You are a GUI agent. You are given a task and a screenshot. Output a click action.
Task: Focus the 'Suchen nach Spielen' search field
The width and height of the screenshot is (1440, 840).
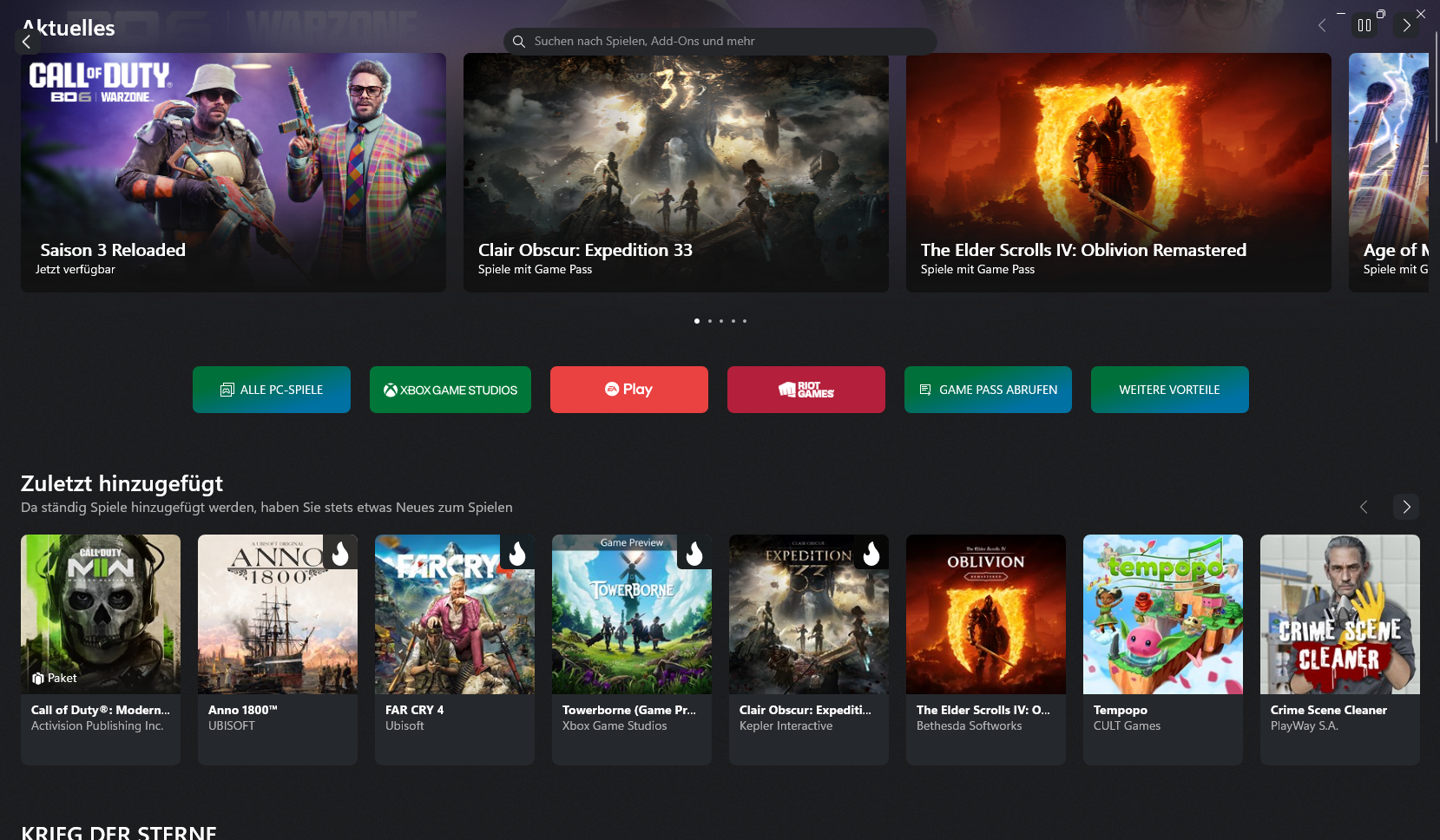720,42
